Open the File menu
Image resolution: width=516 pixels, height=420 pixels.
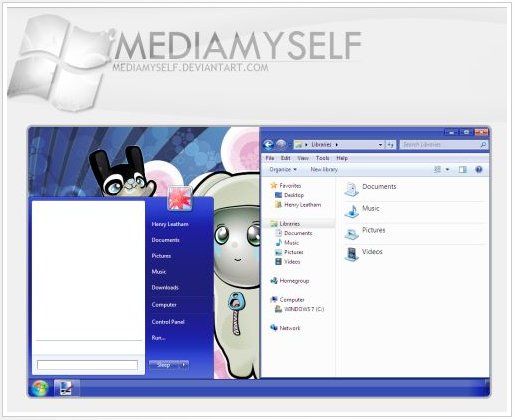tap(270, 158)
